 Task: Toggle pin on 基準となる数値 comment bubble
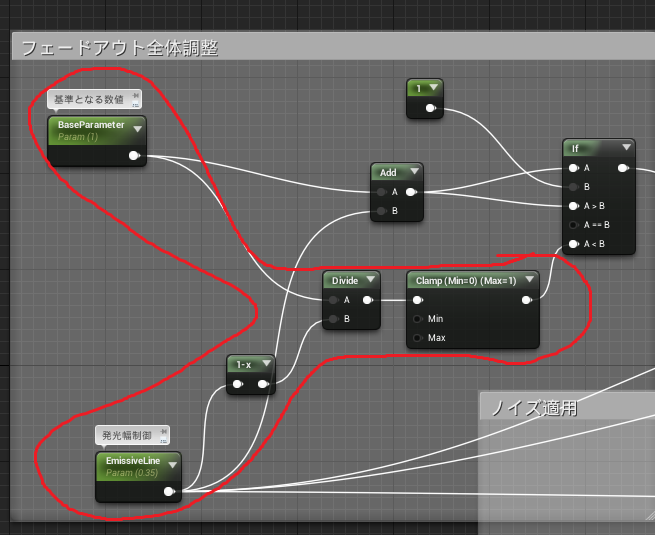tap(136, 96)
